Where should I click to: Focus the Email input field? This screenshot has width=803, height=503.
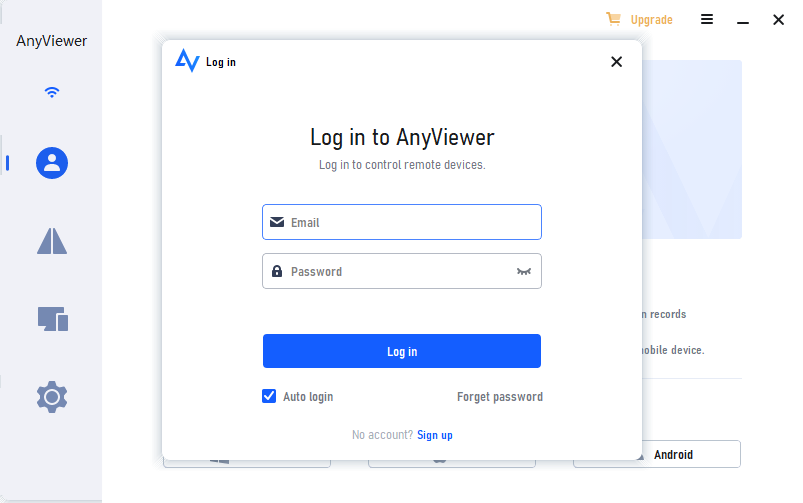click(x=402, y=222)
